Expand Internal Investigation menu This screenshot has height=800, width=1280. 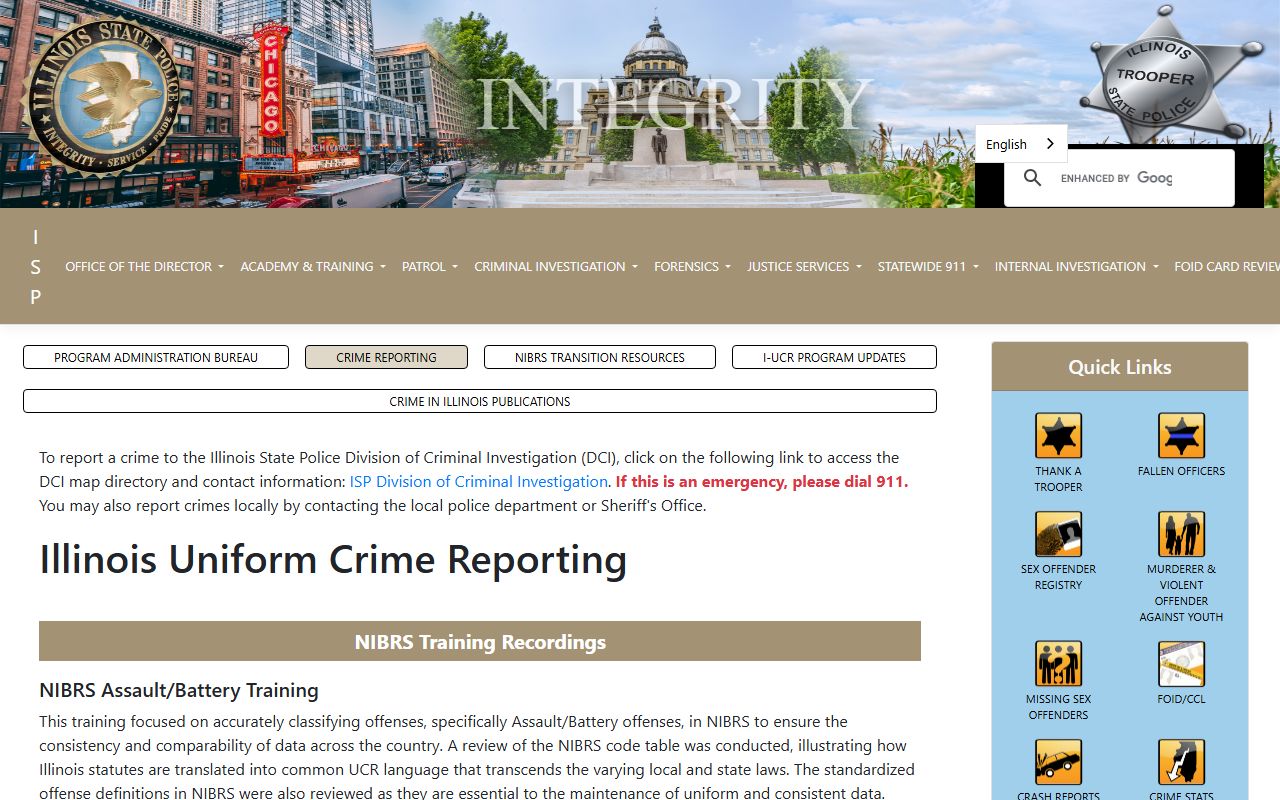click(x=1077, y=266)
